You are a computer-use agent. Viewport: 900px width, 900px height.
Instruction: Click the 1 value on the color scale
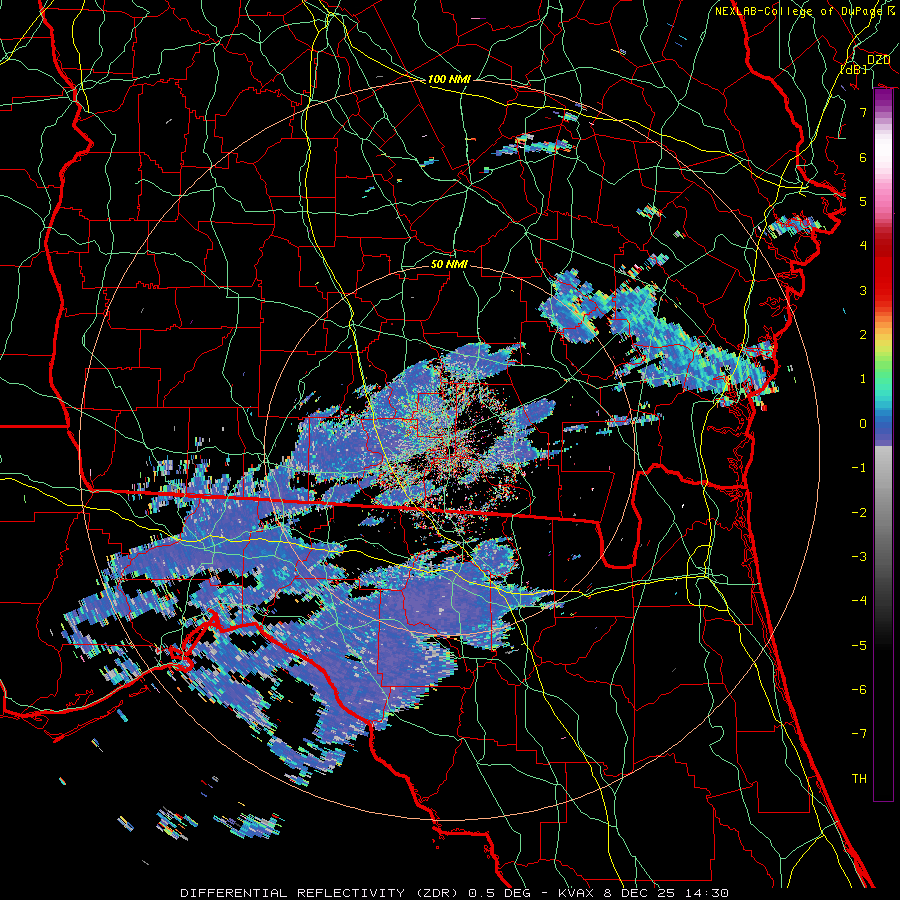pos(863,379)
